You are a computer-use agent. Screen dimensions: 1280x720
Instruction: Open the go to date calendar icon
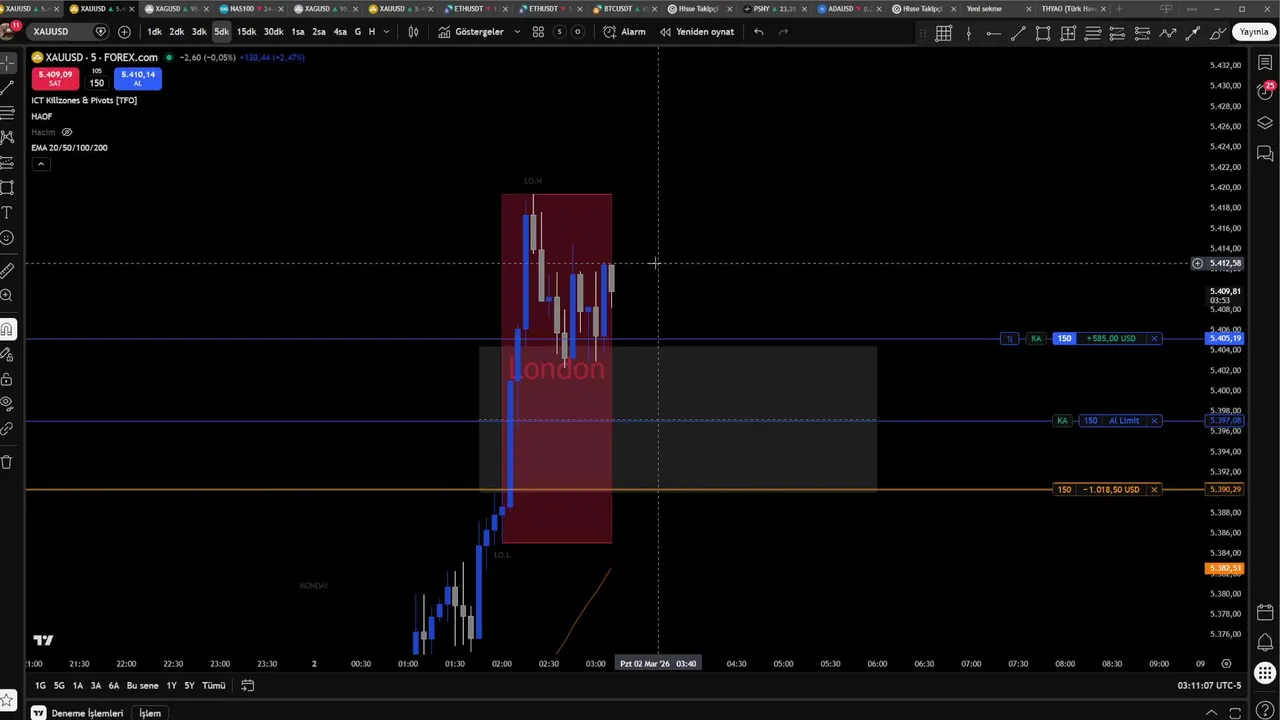point(247,686)
